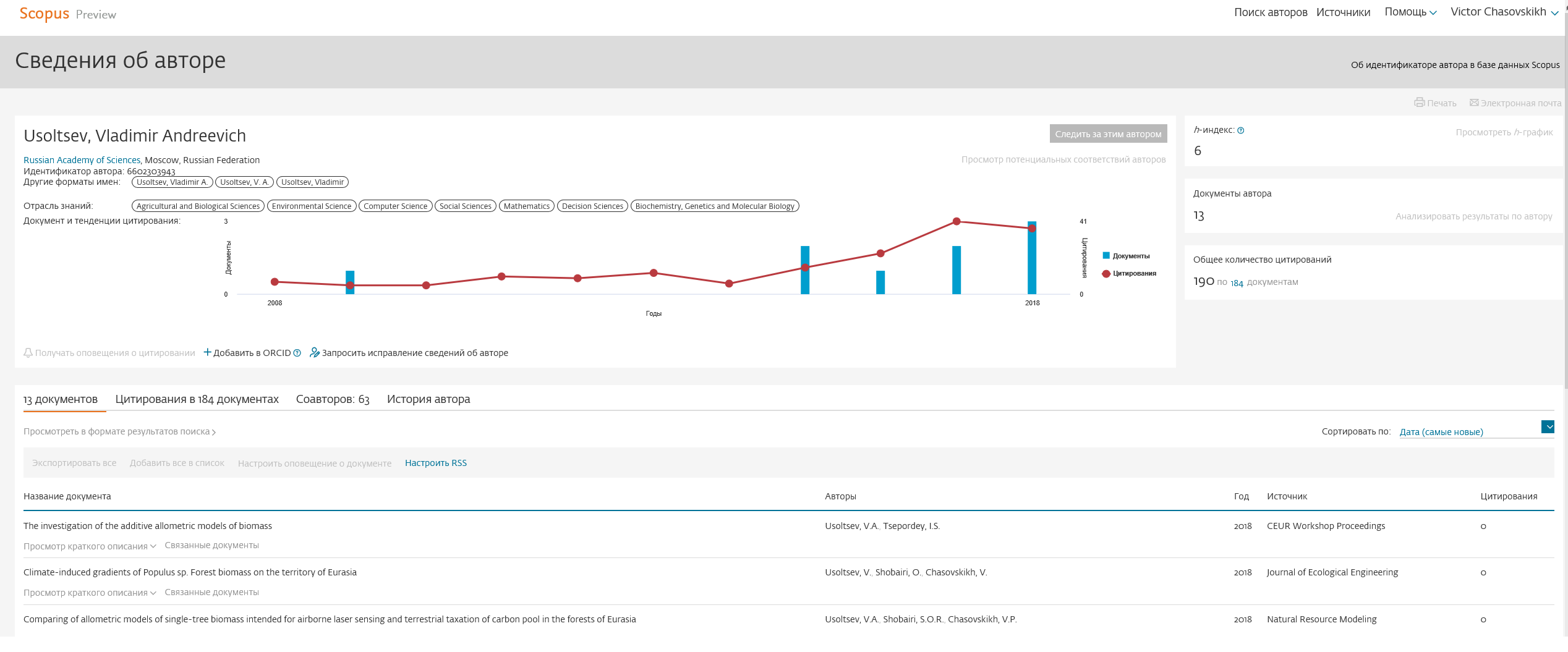Viewport: 1568px width, 652px height.
Task: Click the envelope email icon
Action: (1474, 103)
